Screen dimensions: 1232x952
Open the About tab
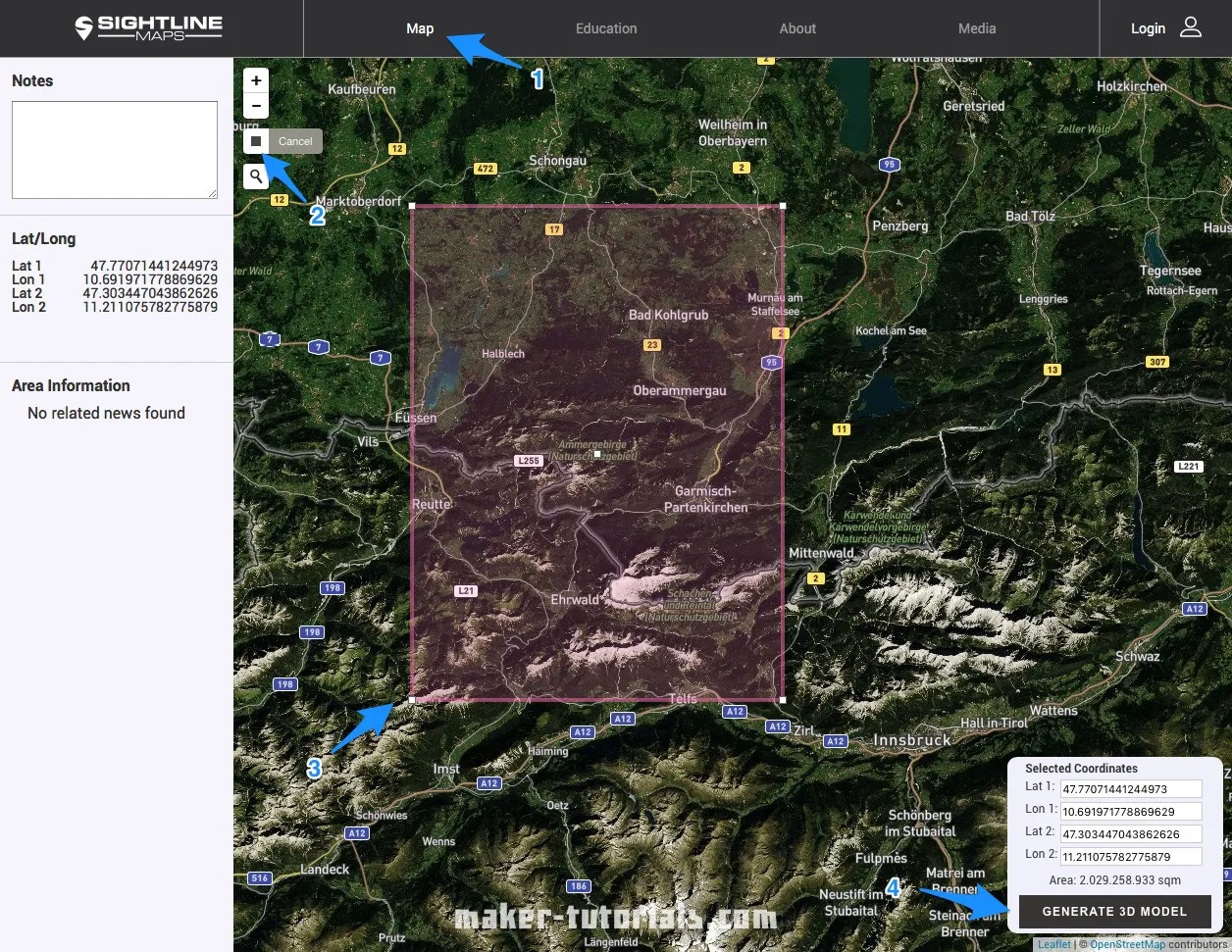pos(797,28)
